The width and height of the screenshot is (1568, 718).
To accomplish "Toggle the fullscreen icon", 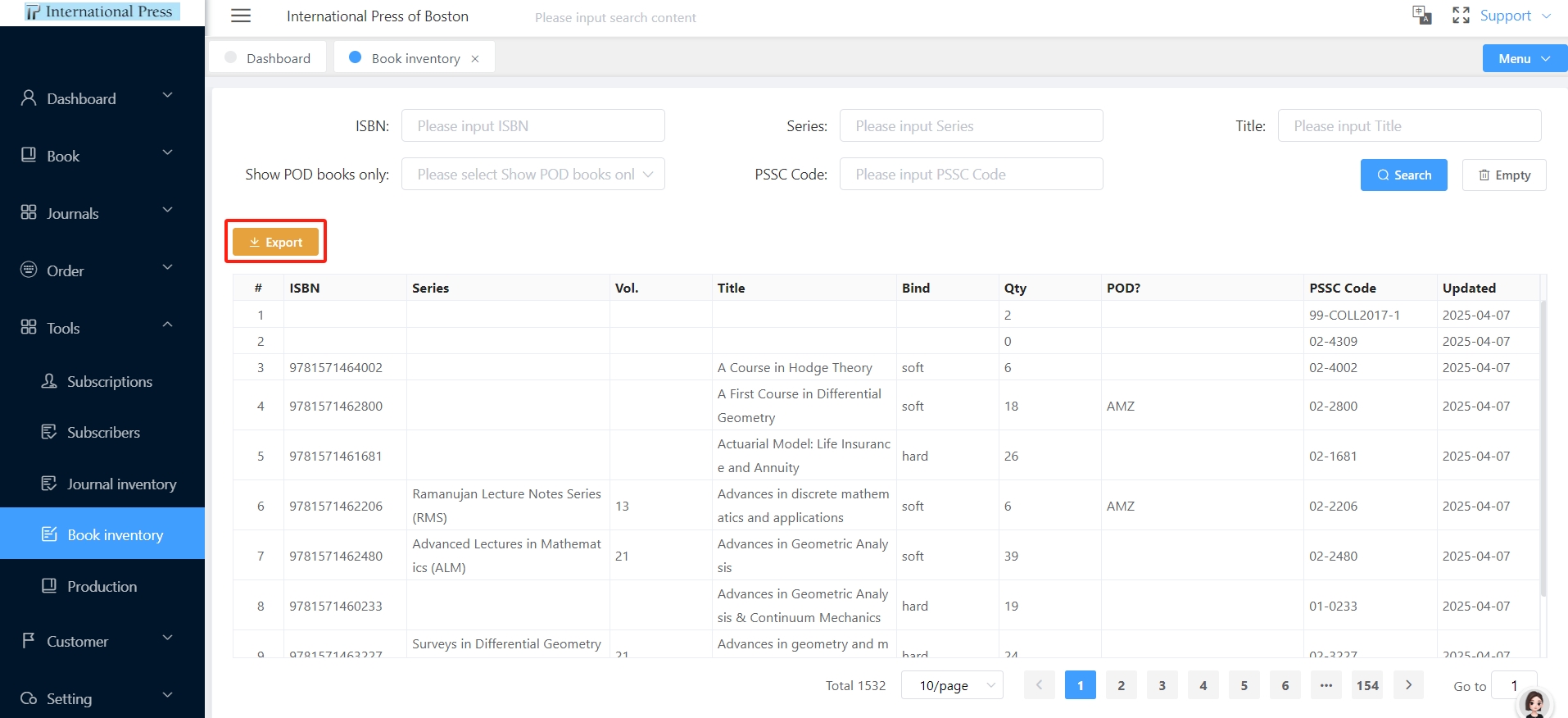I will 1461,15.
